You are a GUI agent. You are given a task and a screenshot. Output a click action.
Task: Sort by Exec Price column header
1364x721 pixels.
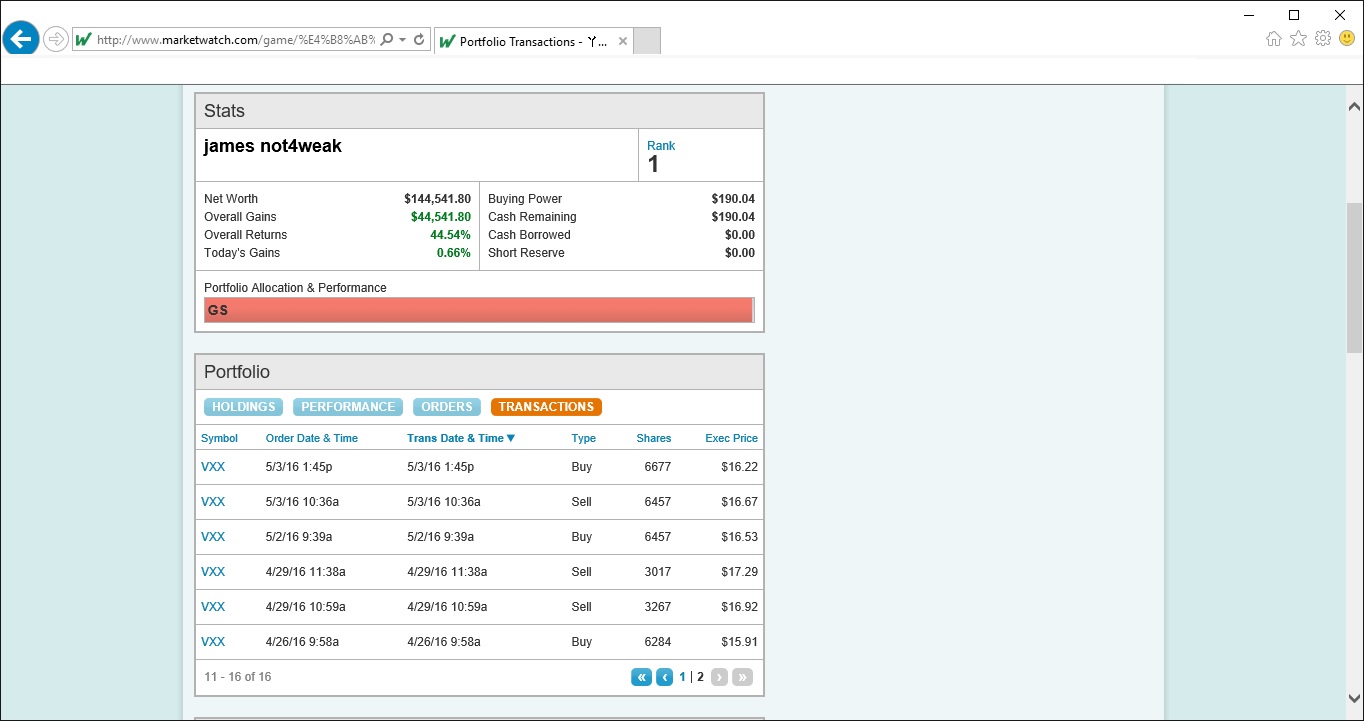(x=732, y=438)
